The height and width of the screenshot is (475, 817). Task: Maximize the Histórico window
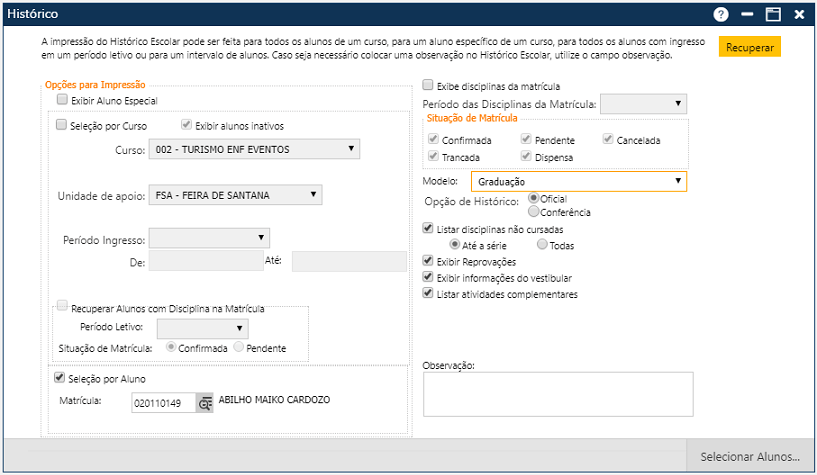click(x=773, y=15)
